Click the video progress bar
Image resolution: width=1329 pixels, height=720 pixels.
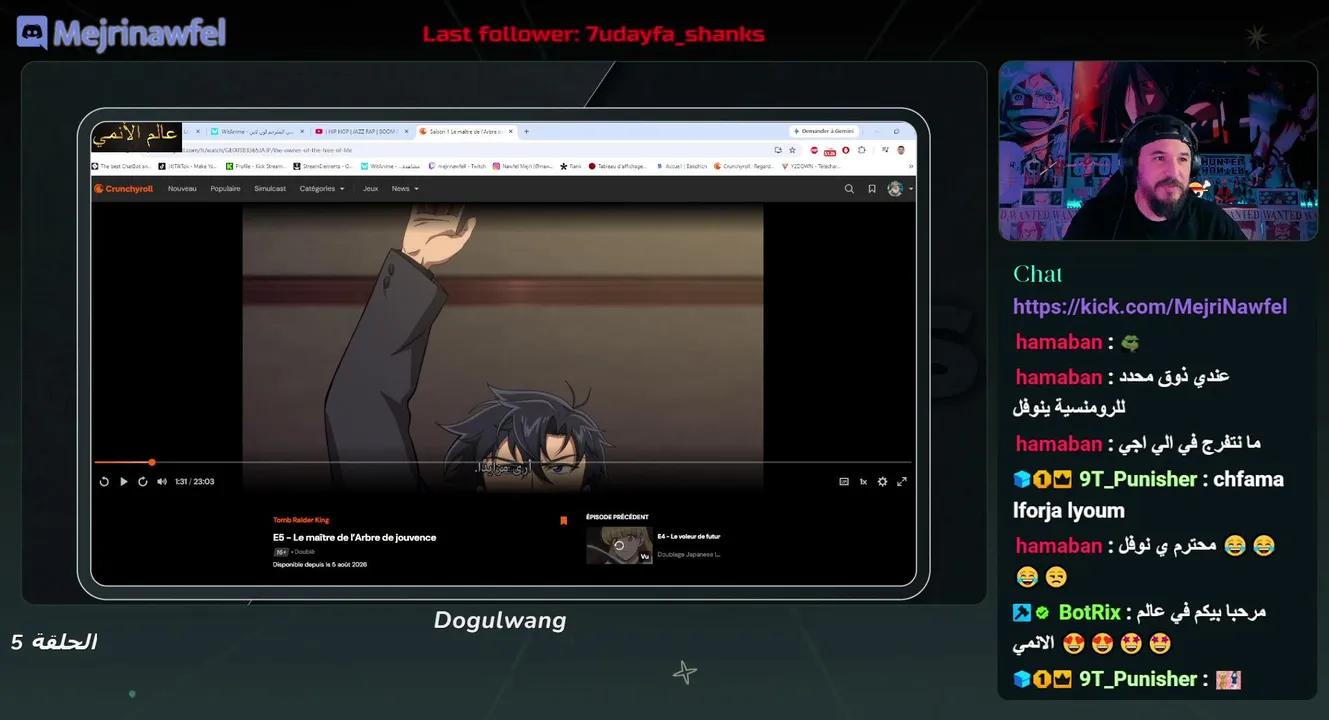click(502, 462)
